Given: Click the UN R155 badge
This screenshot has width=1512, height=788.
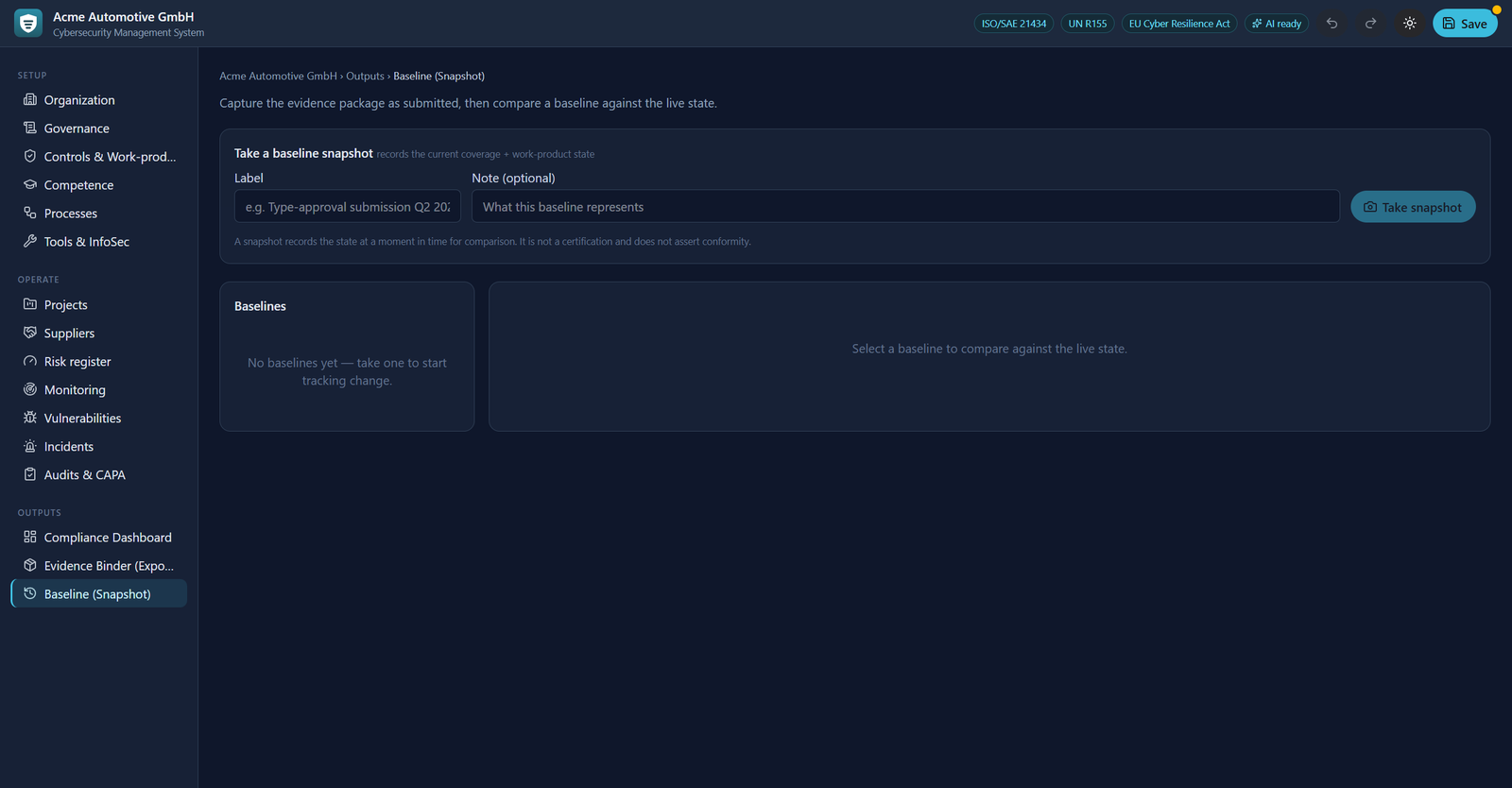Looking at the screenshot, I should click(1088, 24).
